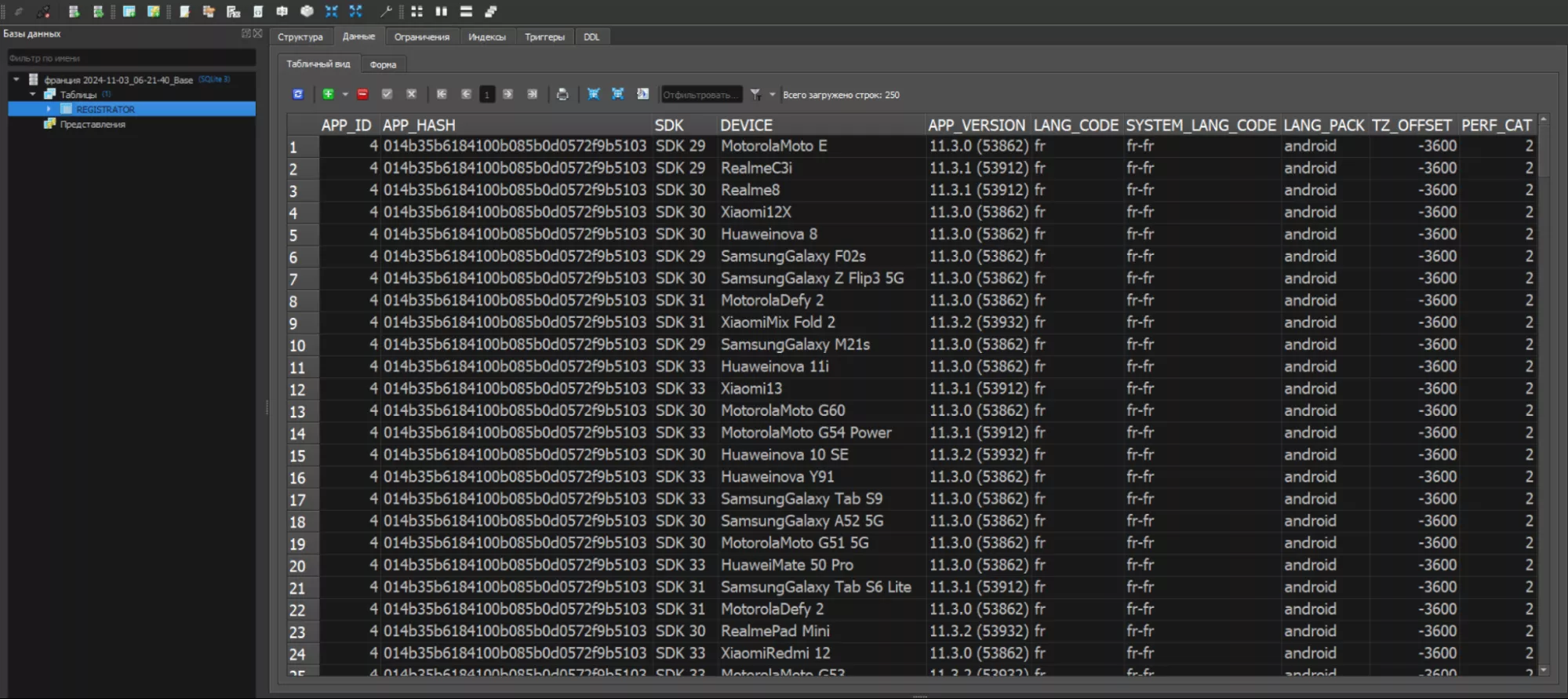The image size is (1568, 699).
Task: Switch to the Форма tab
Action: click(384, 64)
